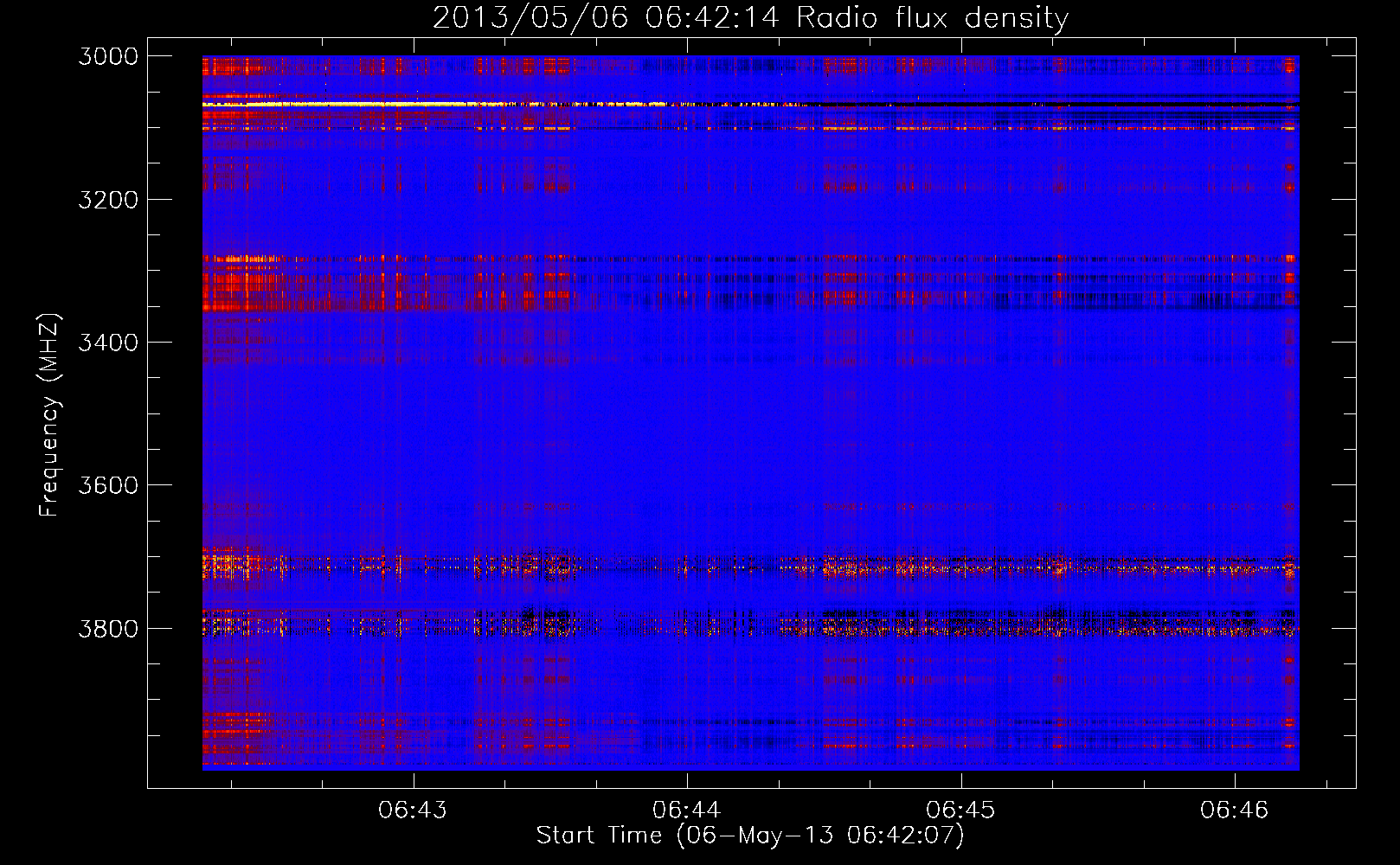Click the 06:43 time tick label
The width and height of the screenshot is (1400, 865).
coord(413,810)
